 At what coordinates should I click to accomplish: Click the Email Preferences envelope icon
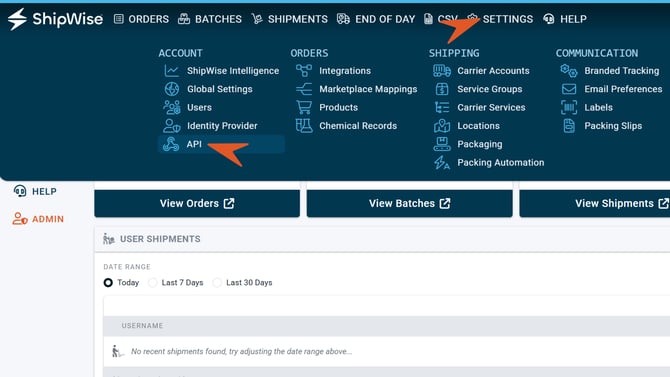569,89
